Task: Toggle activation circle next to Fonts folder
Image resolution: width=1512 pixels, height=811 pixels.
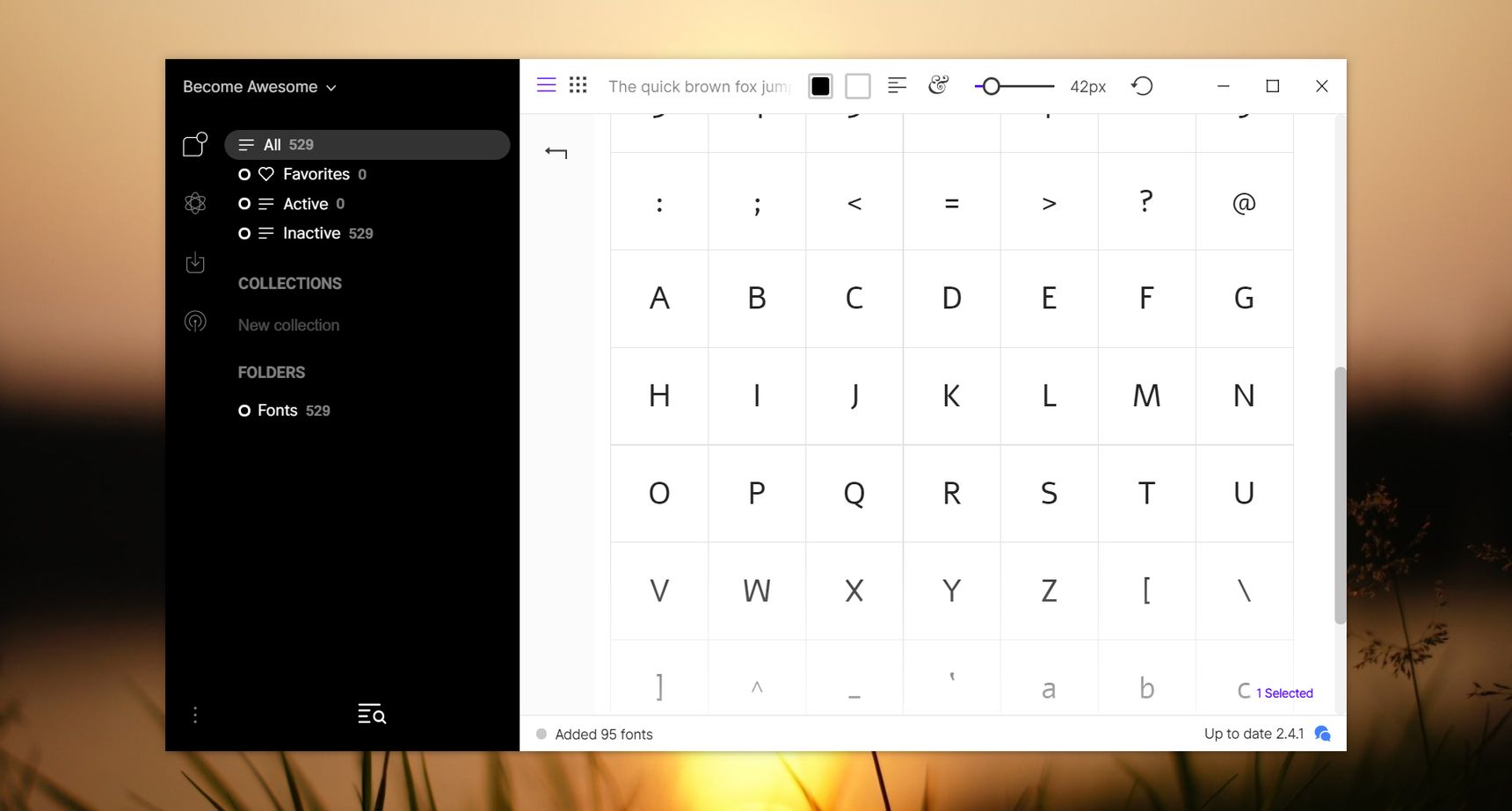Action: click(x=244, y=410)
